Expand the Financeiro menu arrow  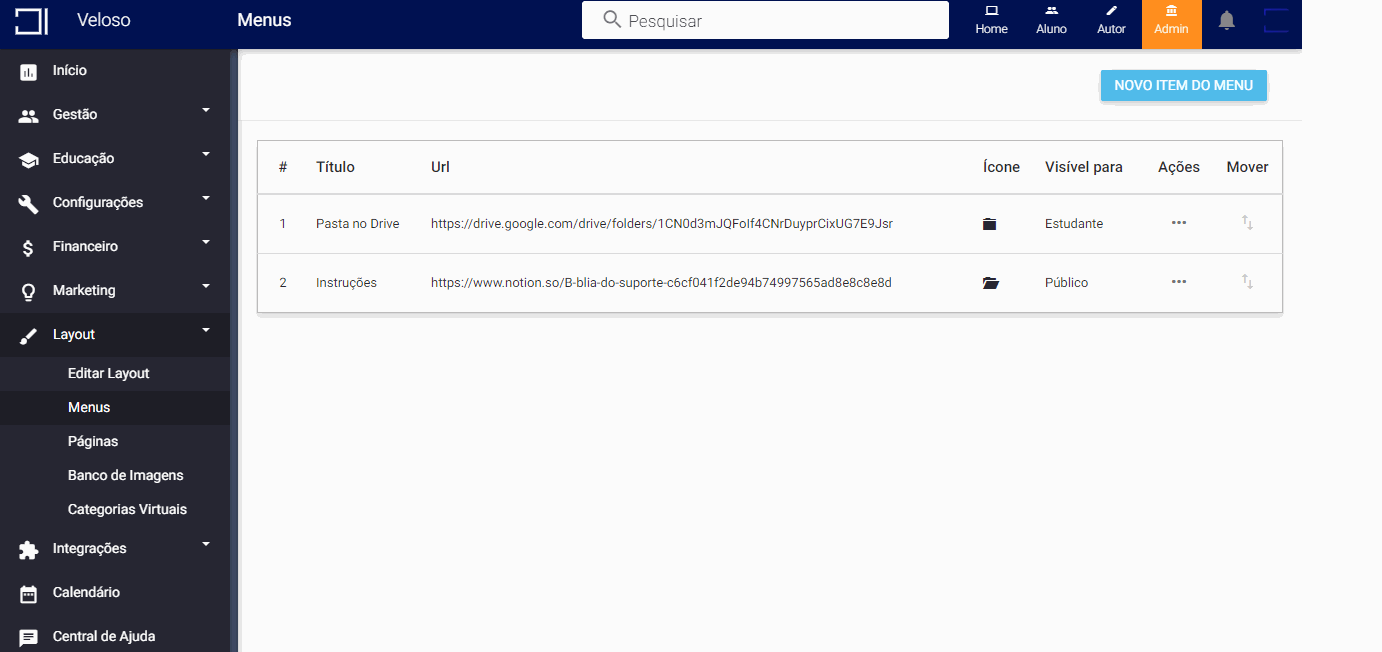click(206, 241)
